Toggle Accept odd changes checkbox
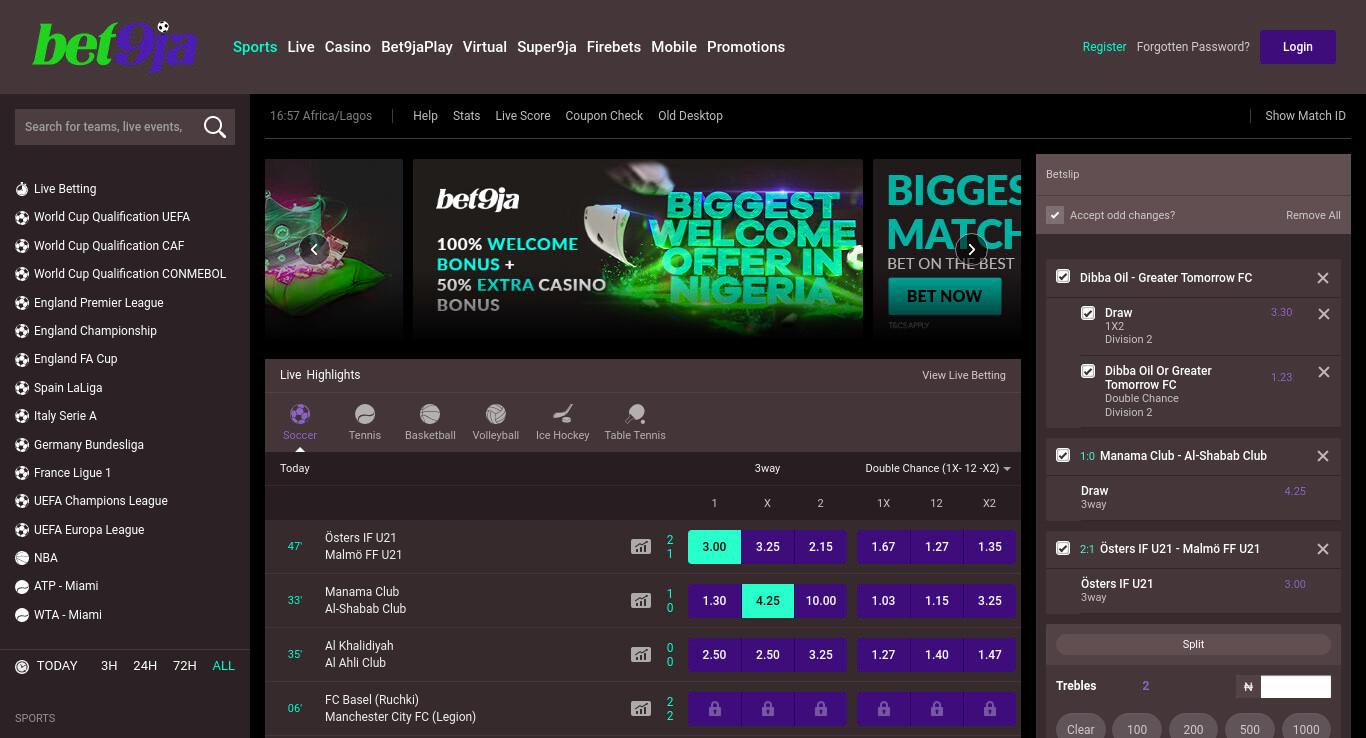 [x=1055, y=215]
